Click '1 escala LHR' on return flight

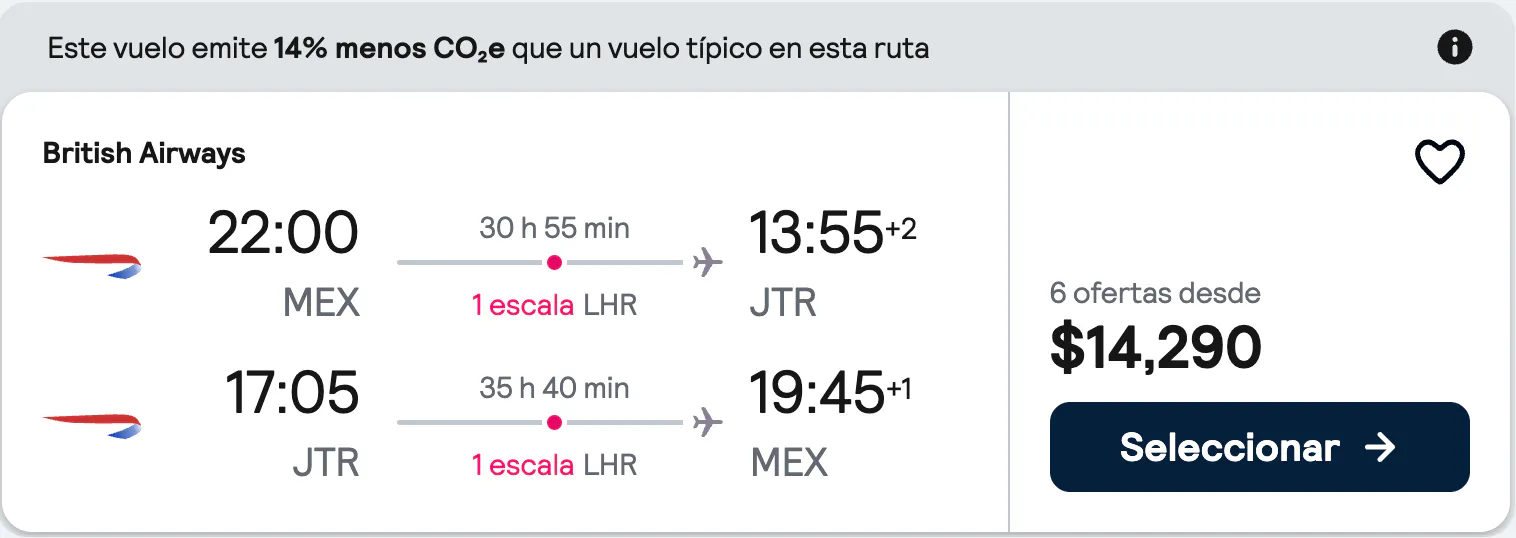tap(554, 464)
